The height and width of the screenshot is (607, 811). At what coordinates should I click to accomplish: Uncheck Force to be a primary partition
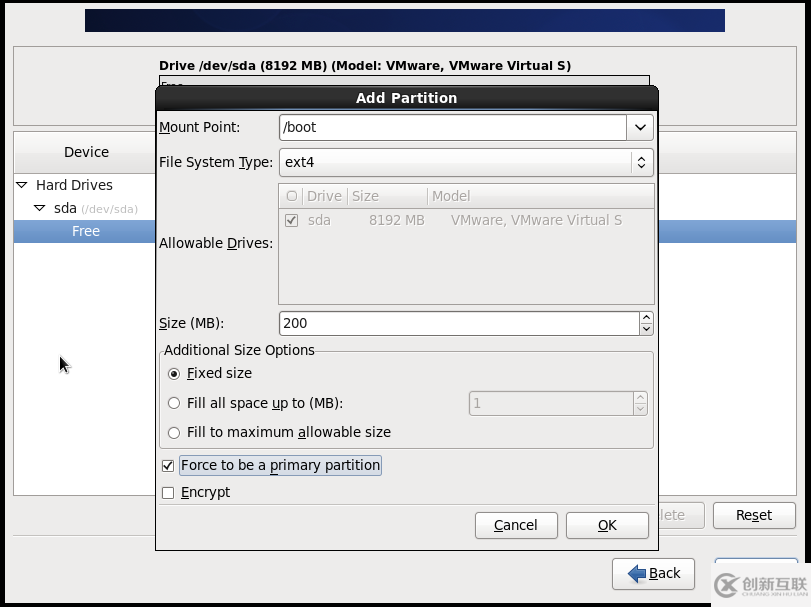(168, 466)
